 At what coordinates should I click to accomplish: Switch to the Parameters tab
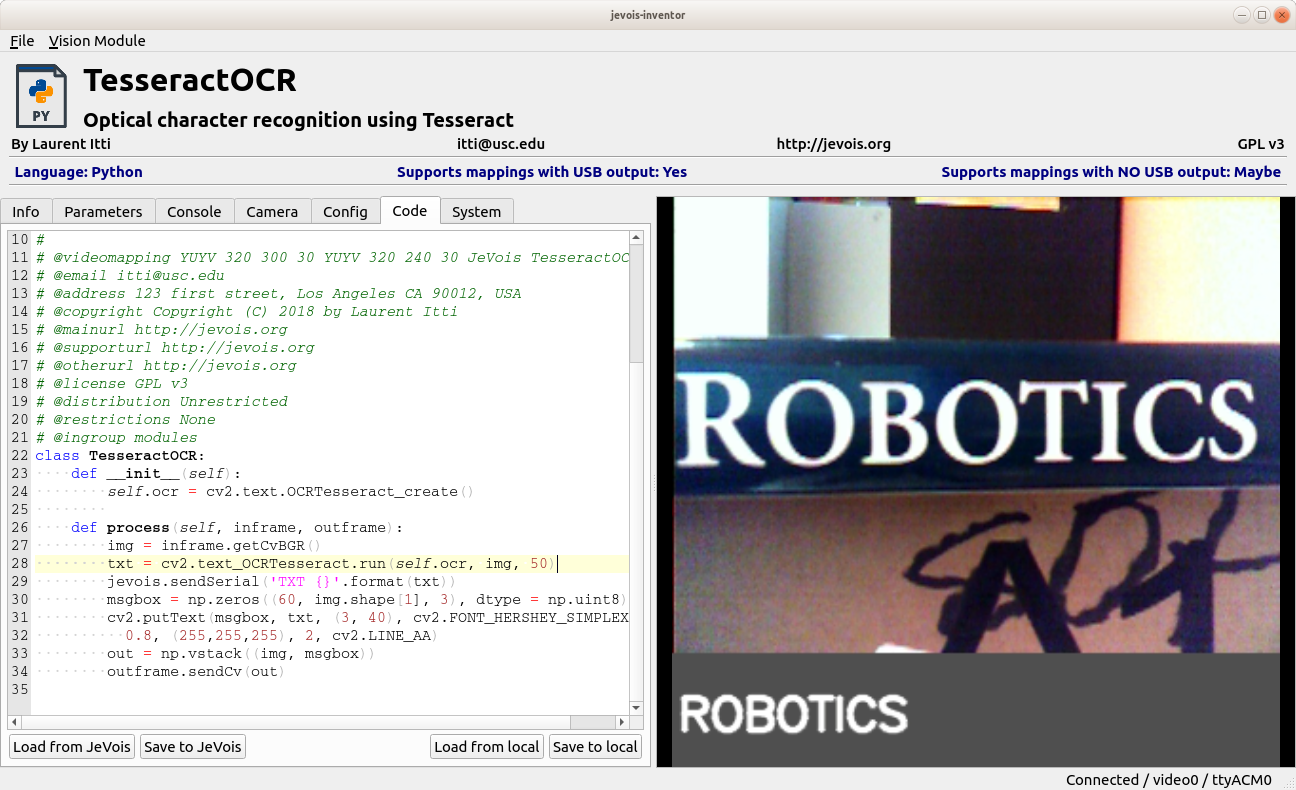coord(104,211)
